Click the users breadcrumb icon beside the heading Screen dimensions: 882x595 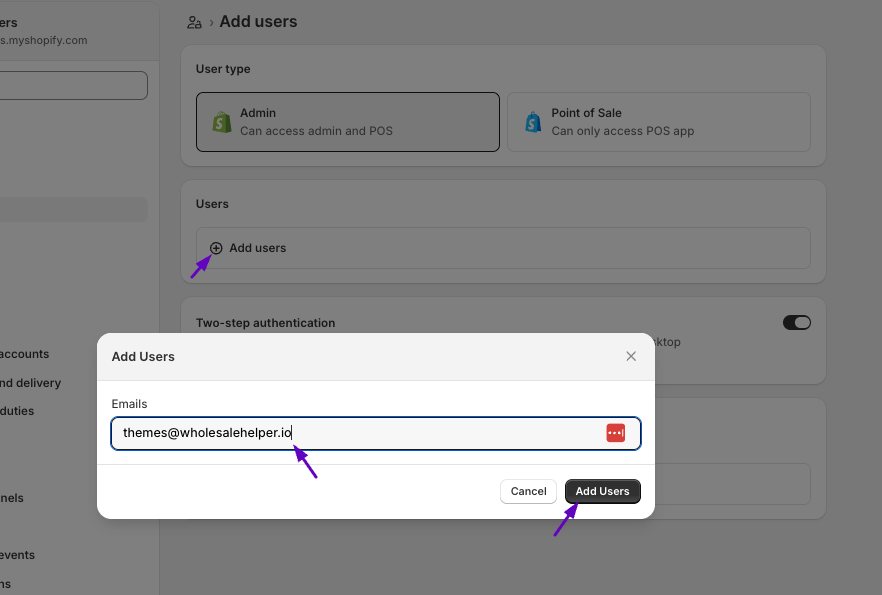(x=194, y=22)
